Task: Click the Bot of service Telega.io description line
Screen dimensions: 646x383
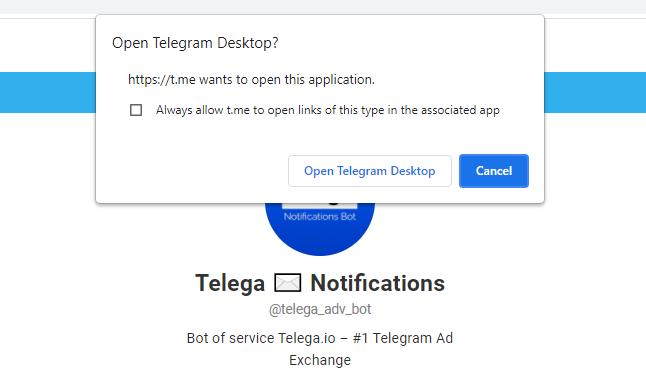Action: pyautogui.click(x=320, y=338)
